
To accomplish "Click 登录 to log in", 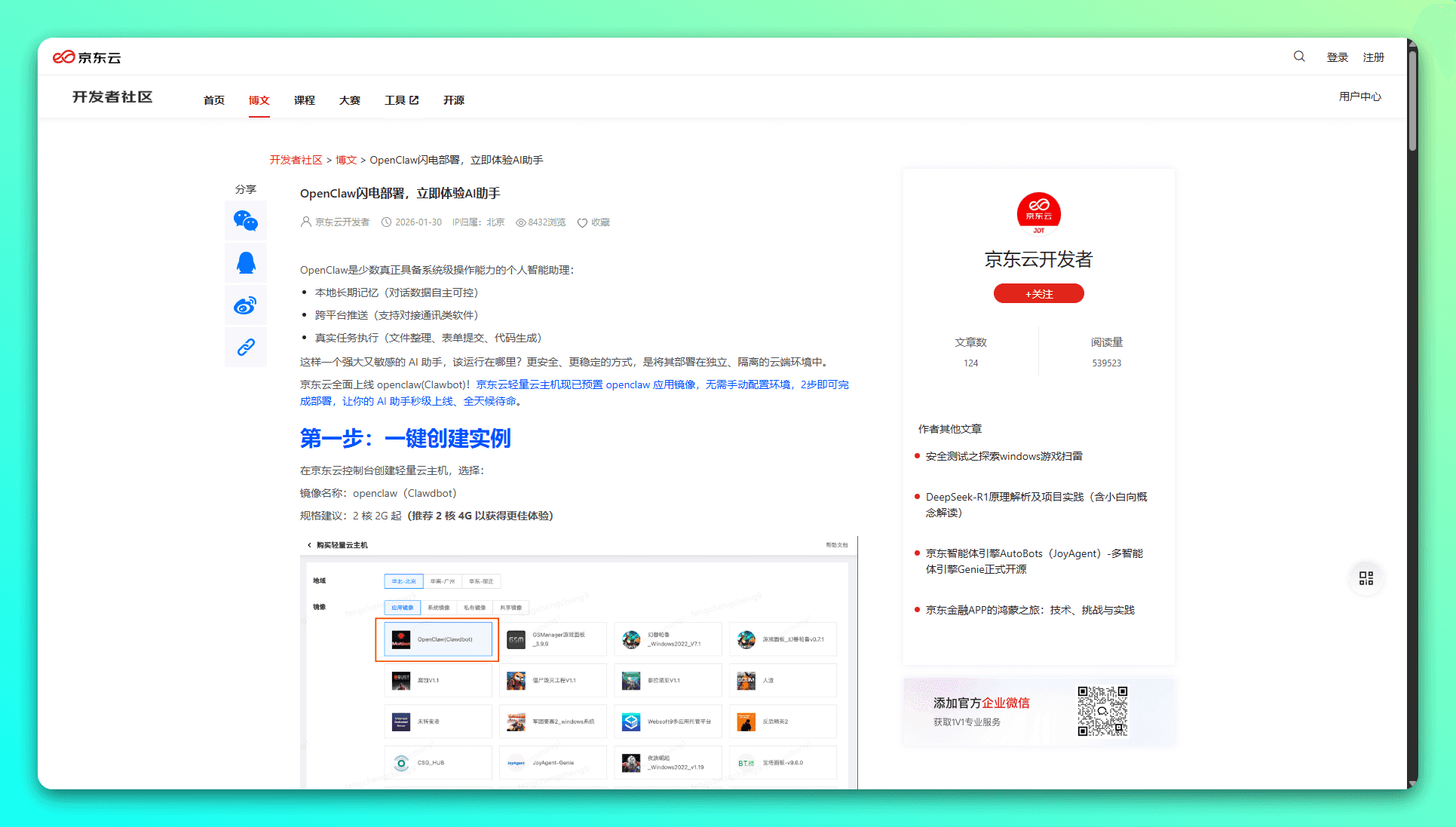I will 1337,57.
